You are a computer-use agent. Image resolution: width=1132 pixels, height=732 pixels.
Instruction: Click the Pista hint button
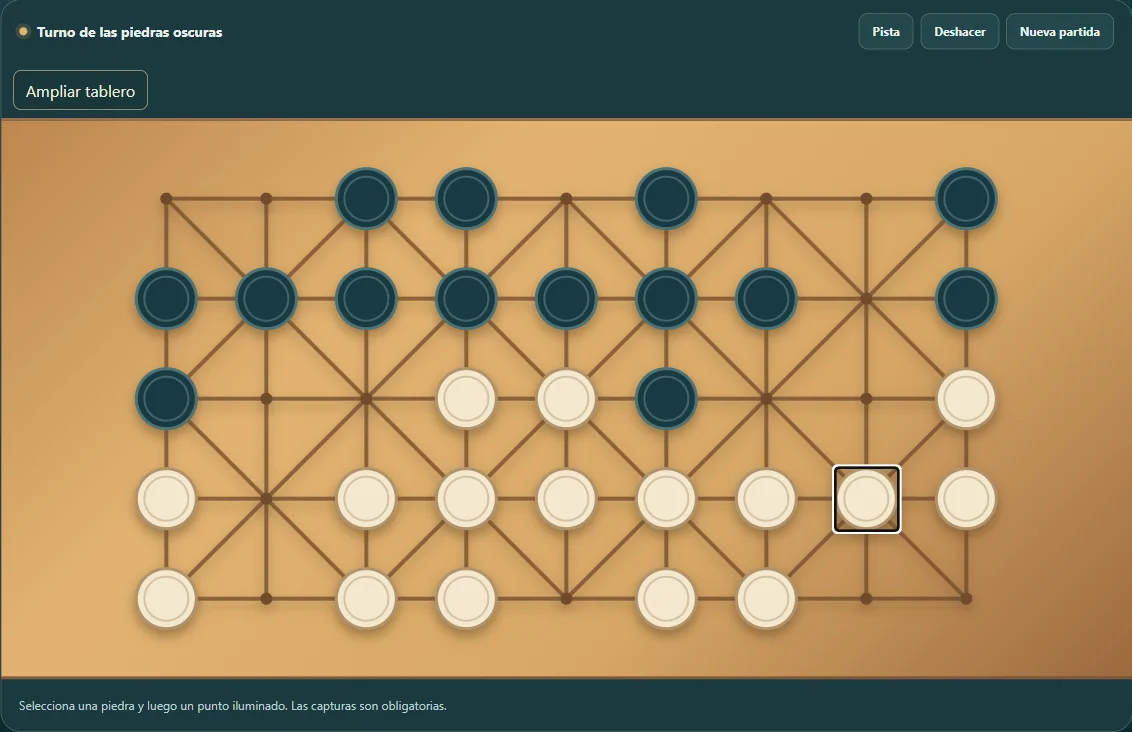[x=886, y=32]
